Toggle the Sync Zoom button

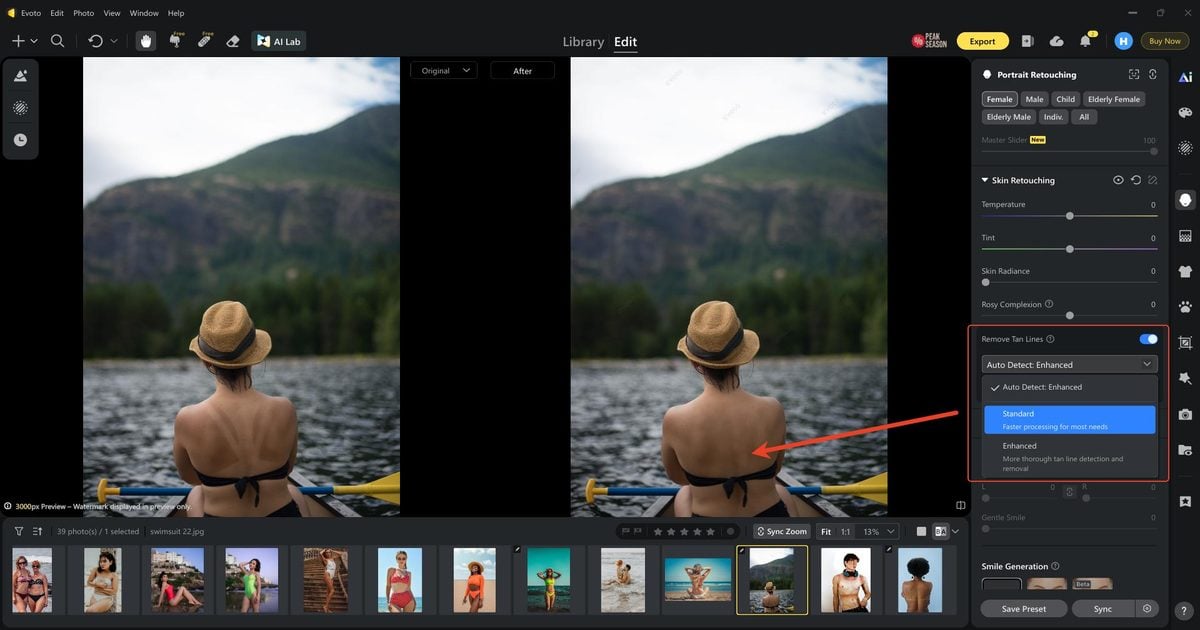click(781, 531)
